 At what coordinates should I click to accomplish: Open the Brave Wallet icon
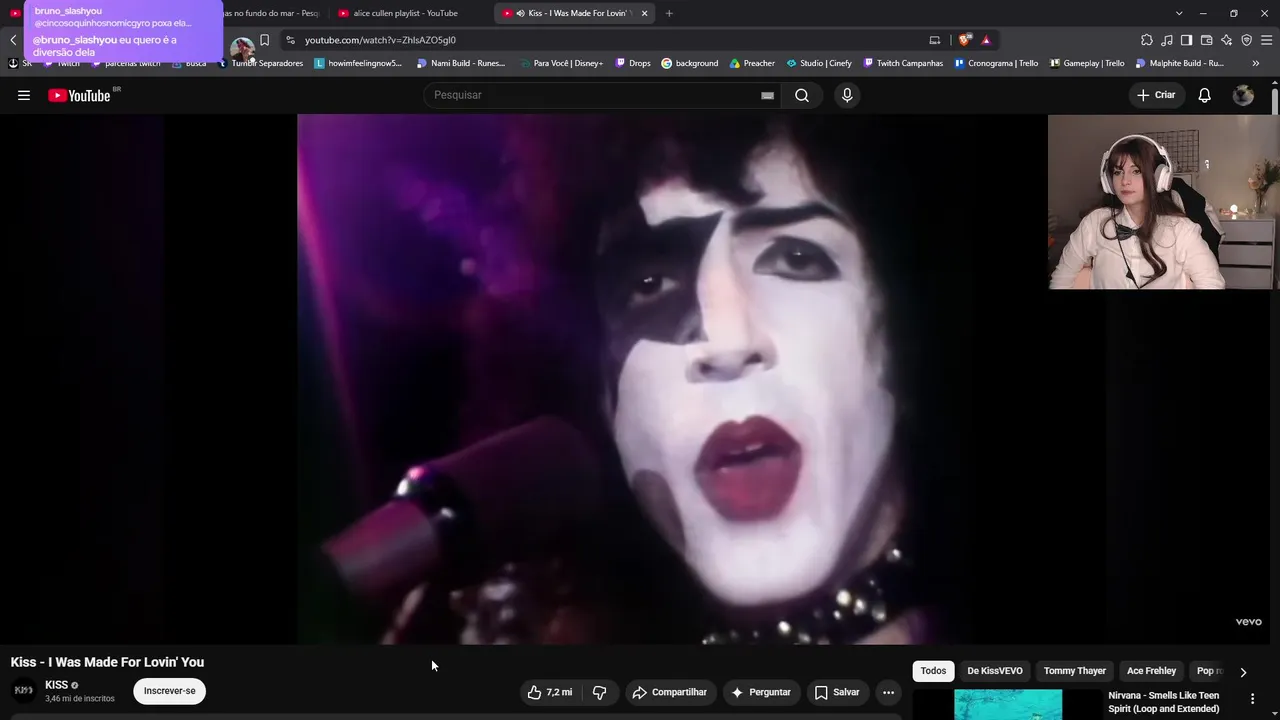click(x=1206, y=40)
